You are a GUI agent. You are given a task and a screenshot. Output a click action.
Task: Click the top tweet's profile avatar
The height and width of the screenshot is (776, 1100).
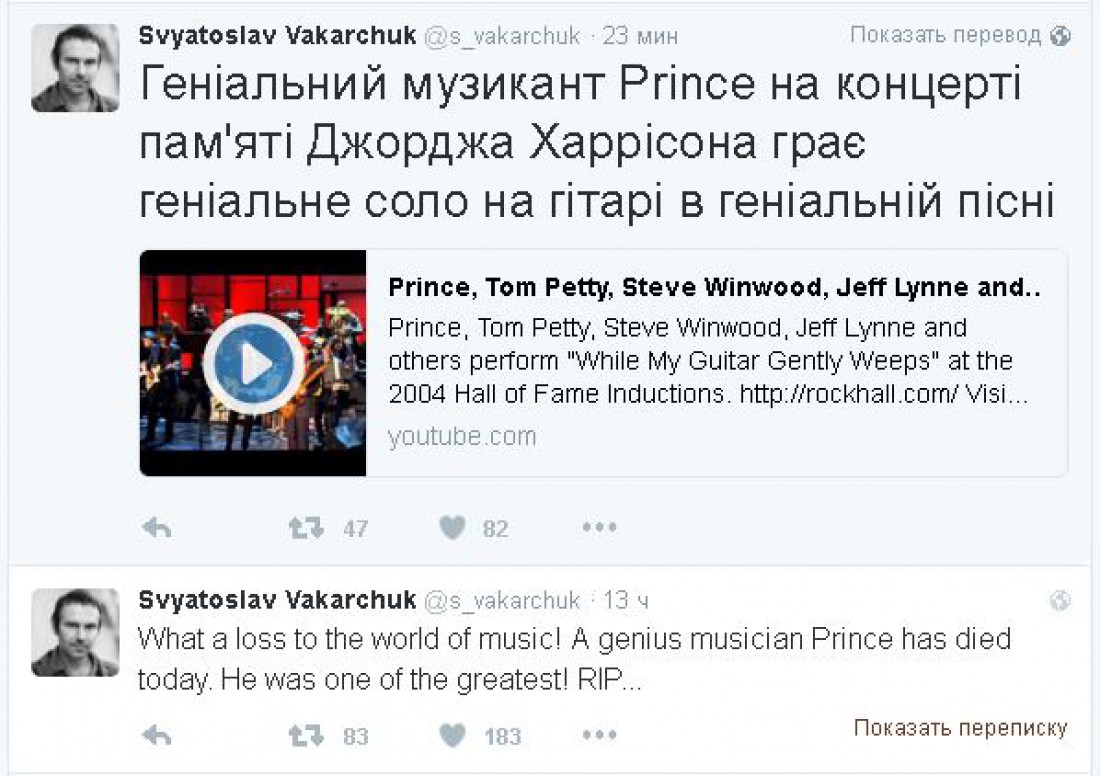pyautogui.click(x=75, y=68)
